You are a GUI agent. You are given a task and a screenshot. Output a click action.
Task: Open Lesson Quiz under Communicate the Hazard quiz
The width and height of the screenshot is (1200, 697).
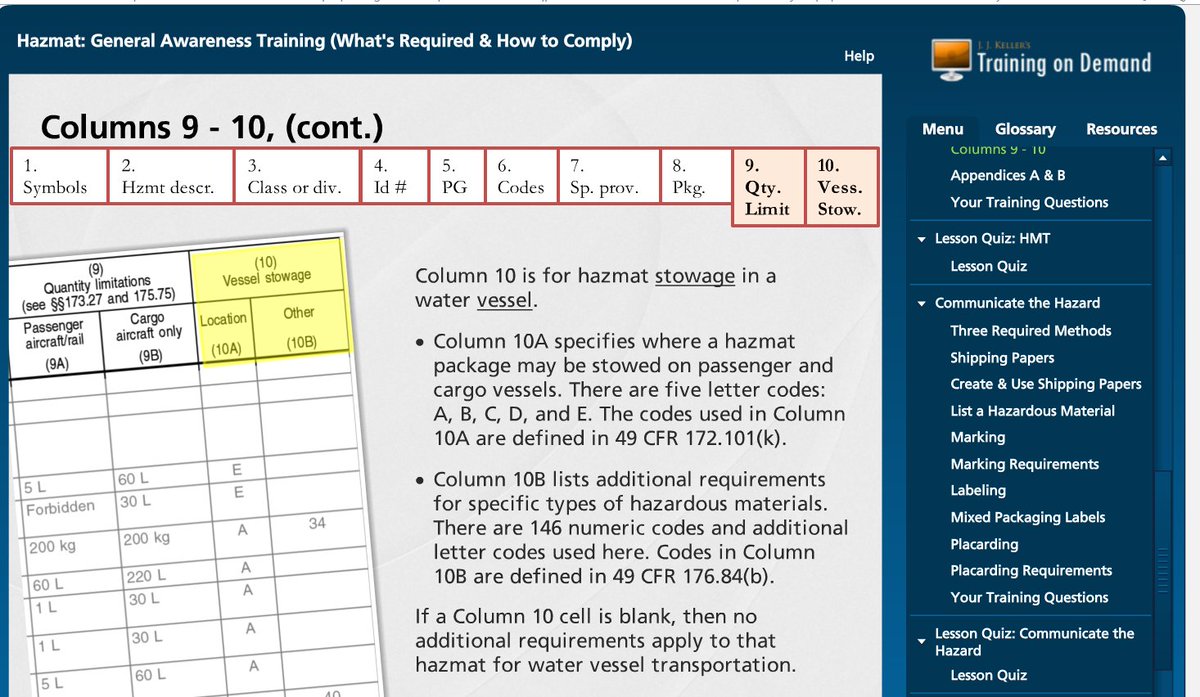tap(988, 675)
